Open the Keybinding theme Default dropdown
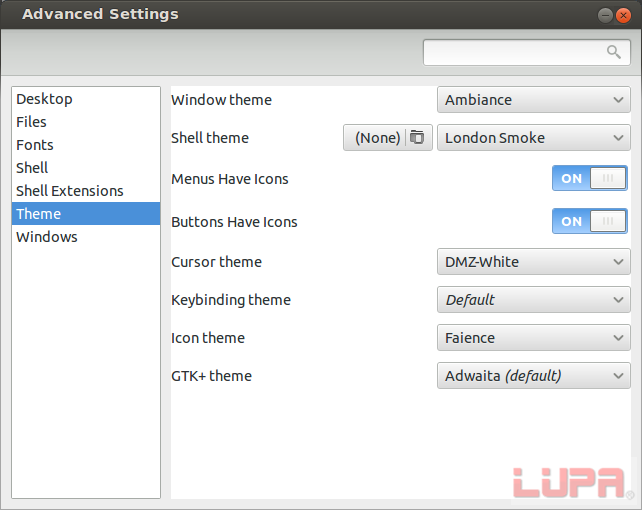The width and height of the screenshot is (642, 510). pyautogui.click(x=533, y=300)
